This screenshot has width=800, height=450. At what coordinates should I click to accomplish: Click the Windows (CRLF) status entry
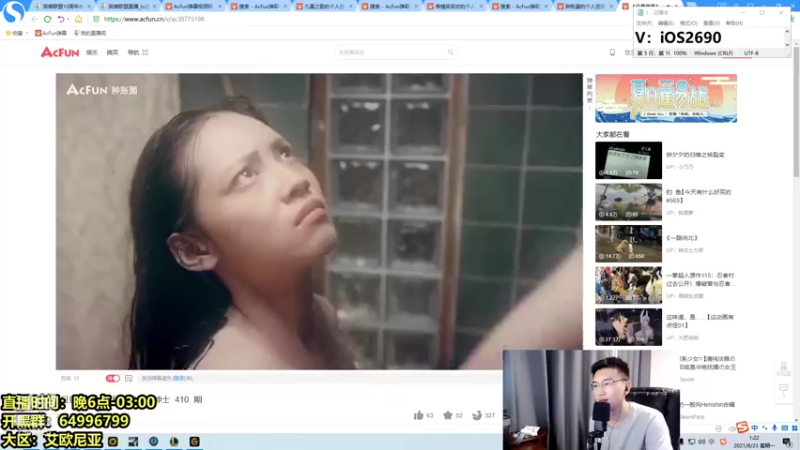tap(713, 53)
